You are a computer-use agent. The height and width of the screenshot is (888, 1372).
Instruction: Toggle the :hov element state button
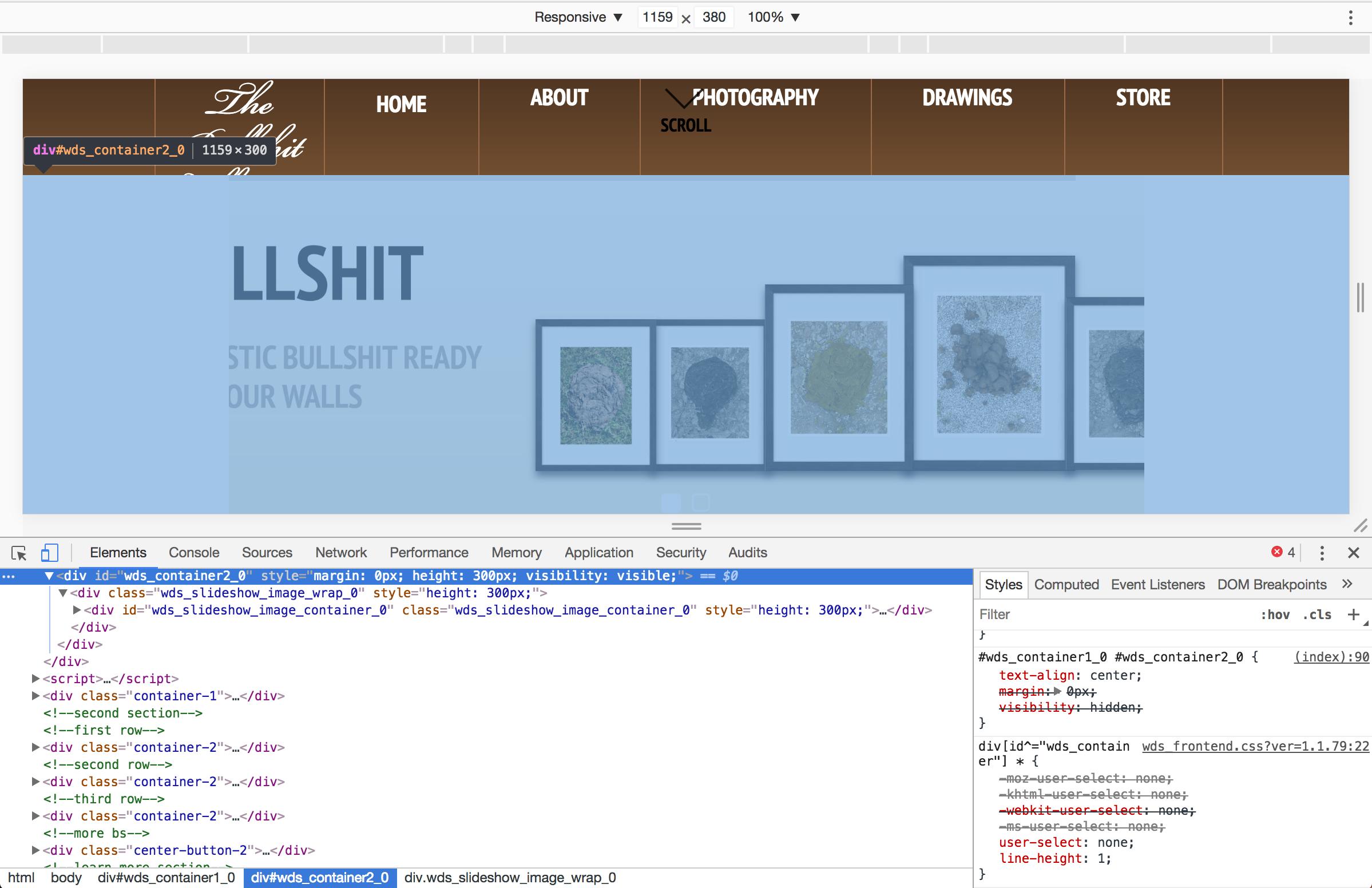tap(1275, 615)
